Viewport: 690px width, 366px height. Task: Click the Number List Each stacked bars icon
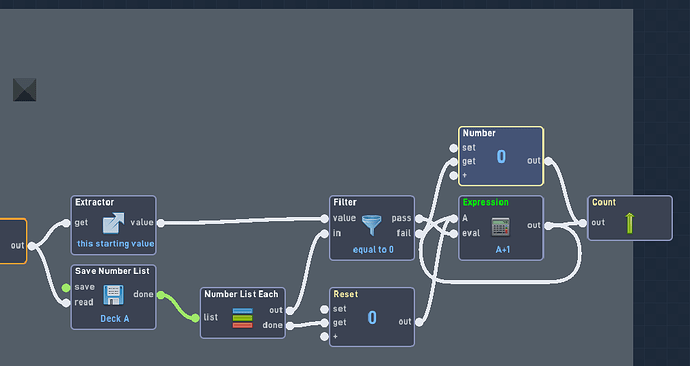[x=242, y=318]
